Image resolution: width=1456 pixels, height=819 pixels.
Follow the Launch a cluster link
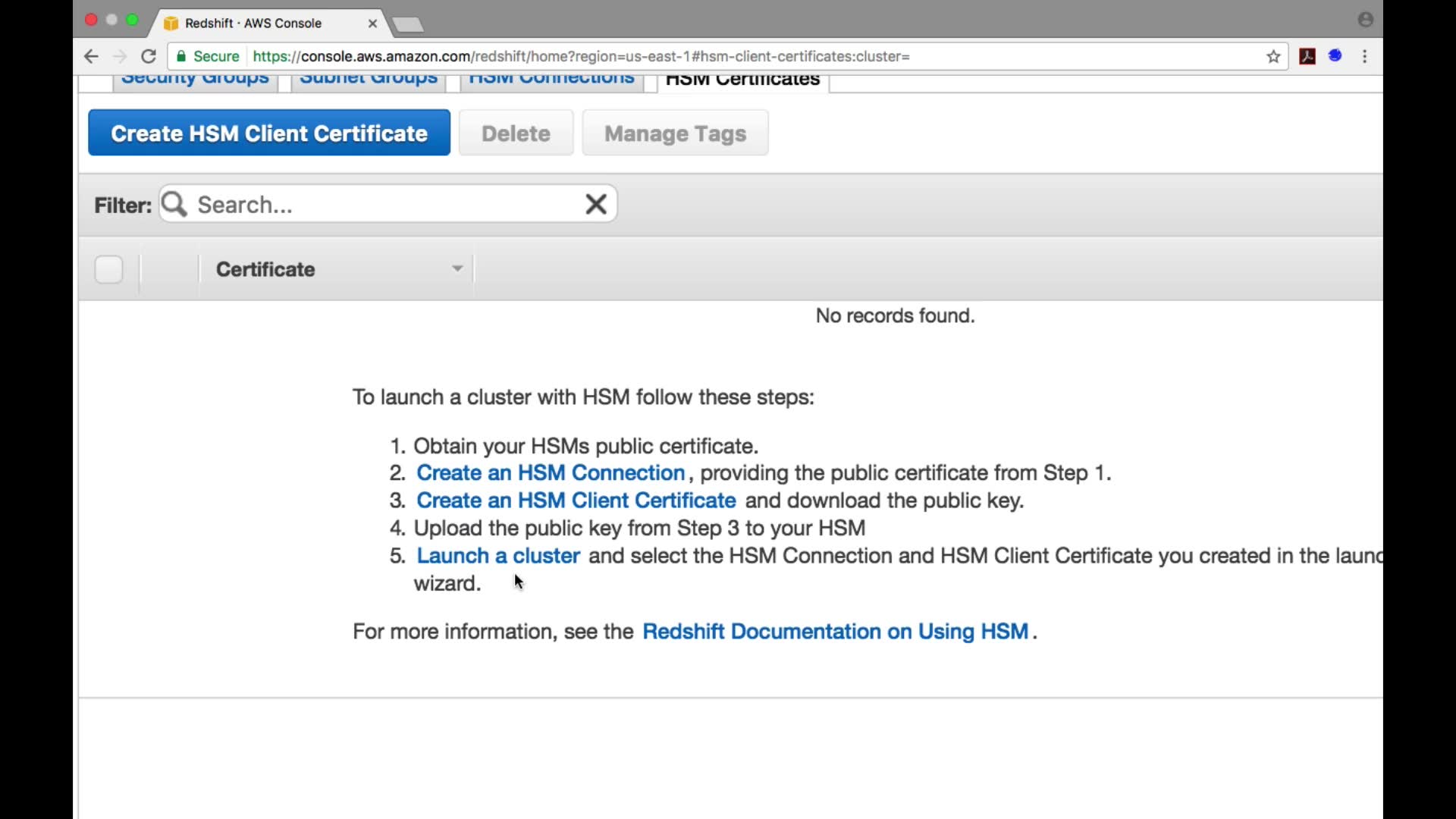[x=498, y=556]
